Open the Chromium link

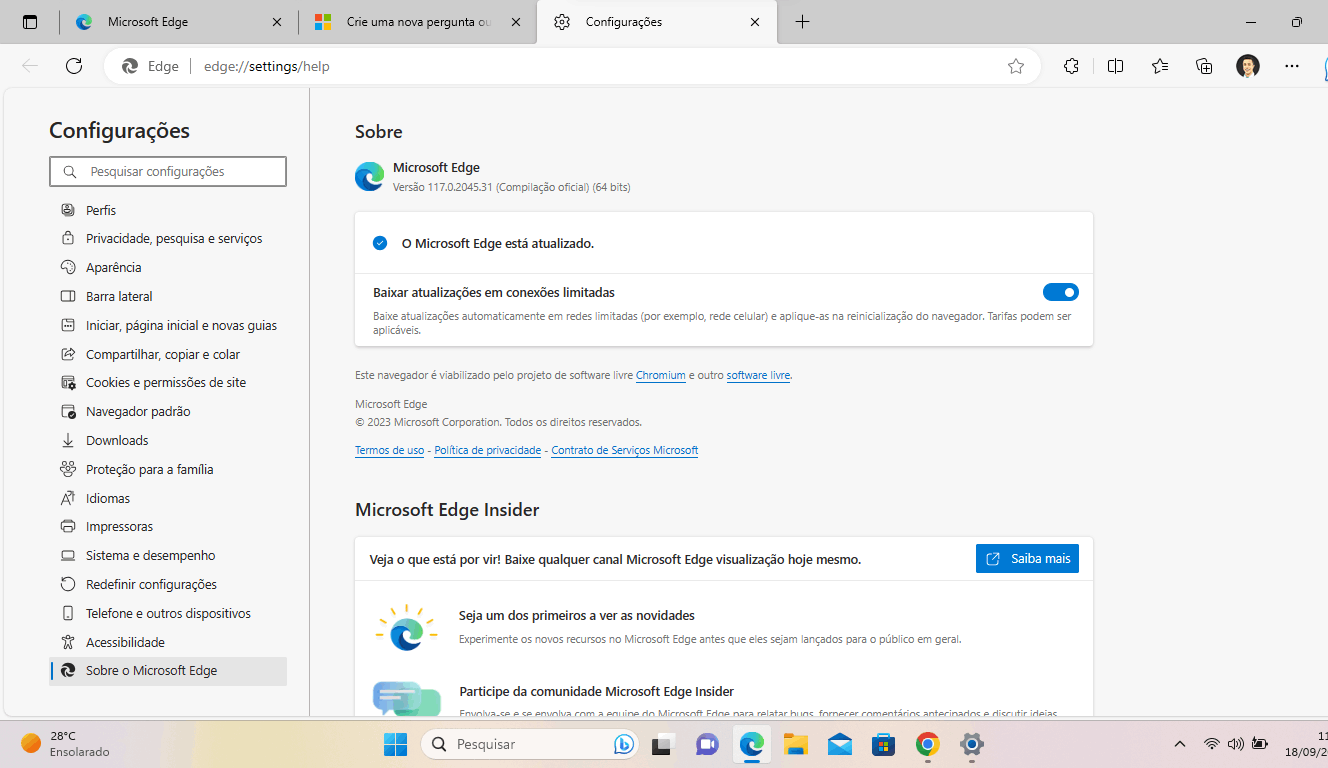click(661, 376)
